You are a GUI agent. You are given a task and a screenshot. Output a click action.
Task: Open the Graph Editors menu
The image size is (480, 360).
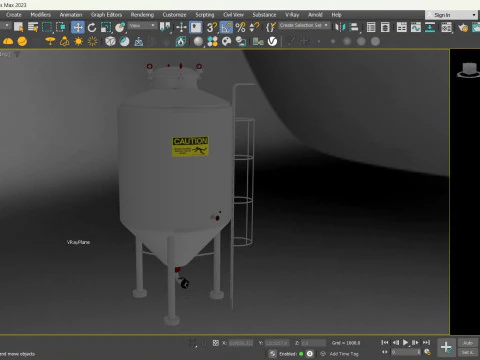tap(106, 15)
